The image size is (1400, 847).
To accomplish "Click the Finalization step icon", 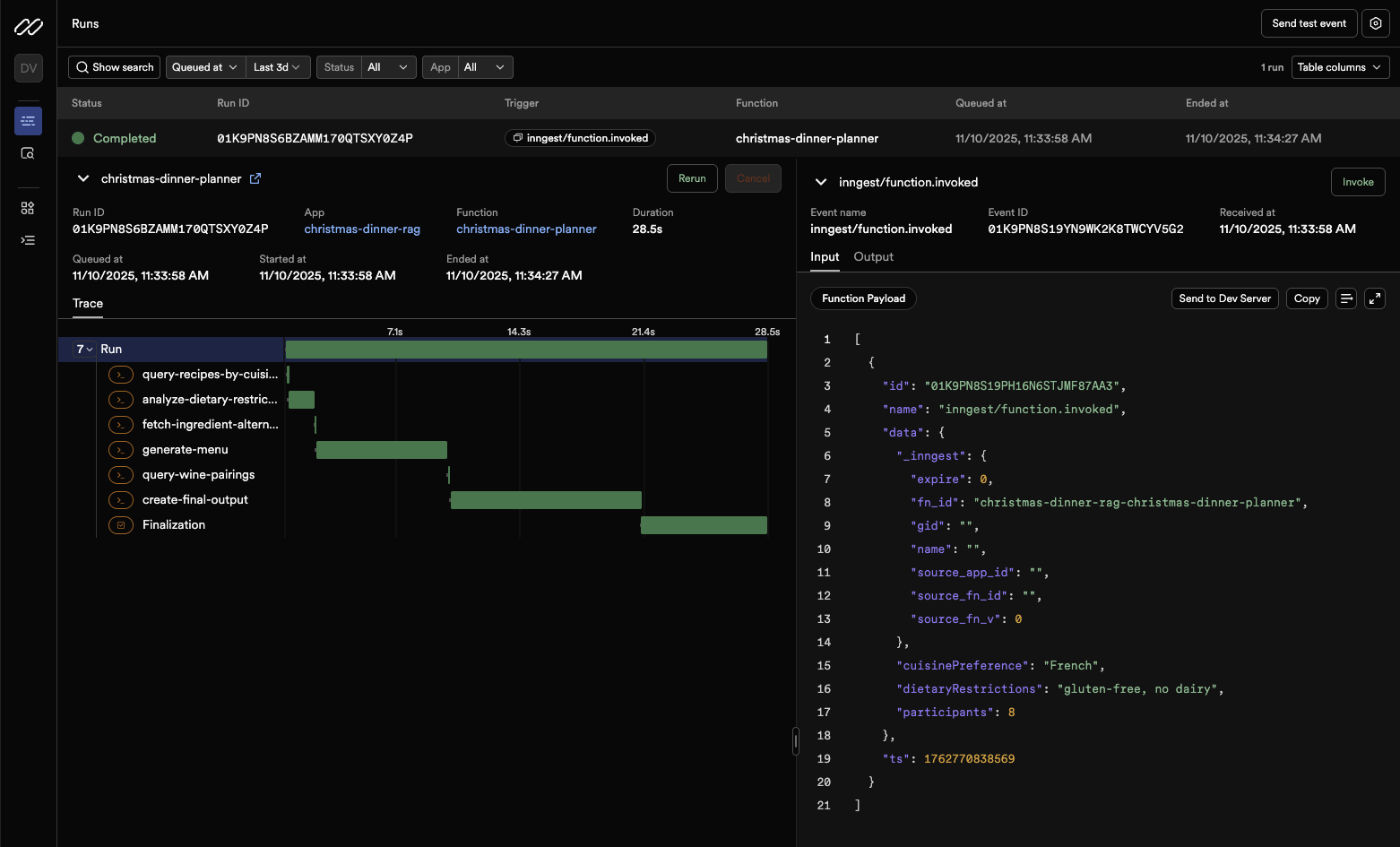I will pyautogui.click(x=121, y=525).
